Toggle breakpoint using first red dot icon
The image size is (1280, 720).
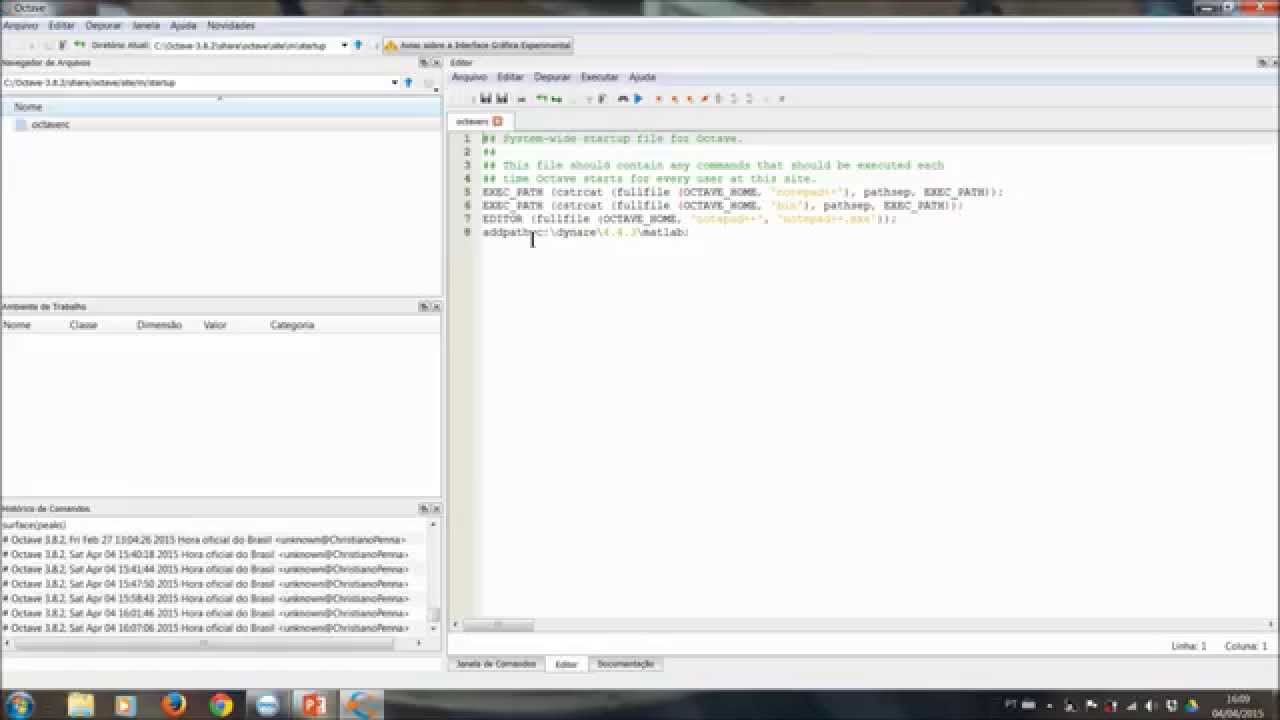(x=658, y=98)
